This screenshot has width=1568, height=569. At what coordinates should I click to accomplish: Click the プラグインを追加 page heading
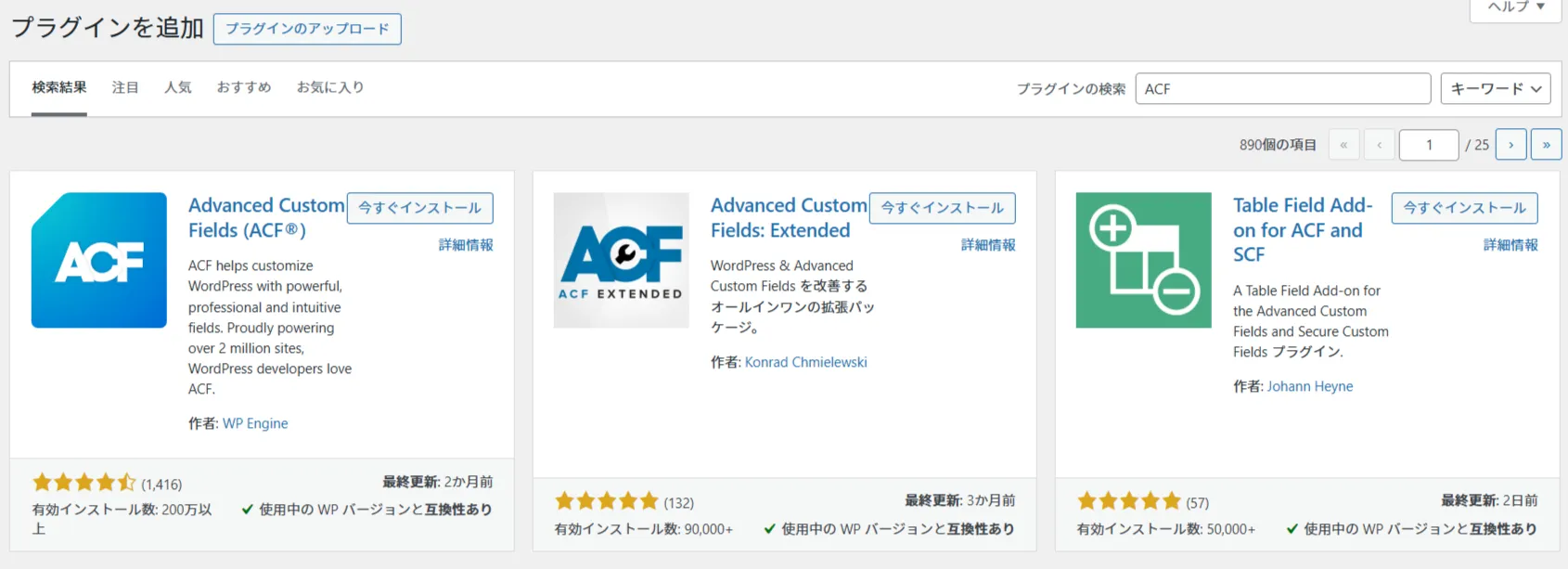[x=108, y=28]
